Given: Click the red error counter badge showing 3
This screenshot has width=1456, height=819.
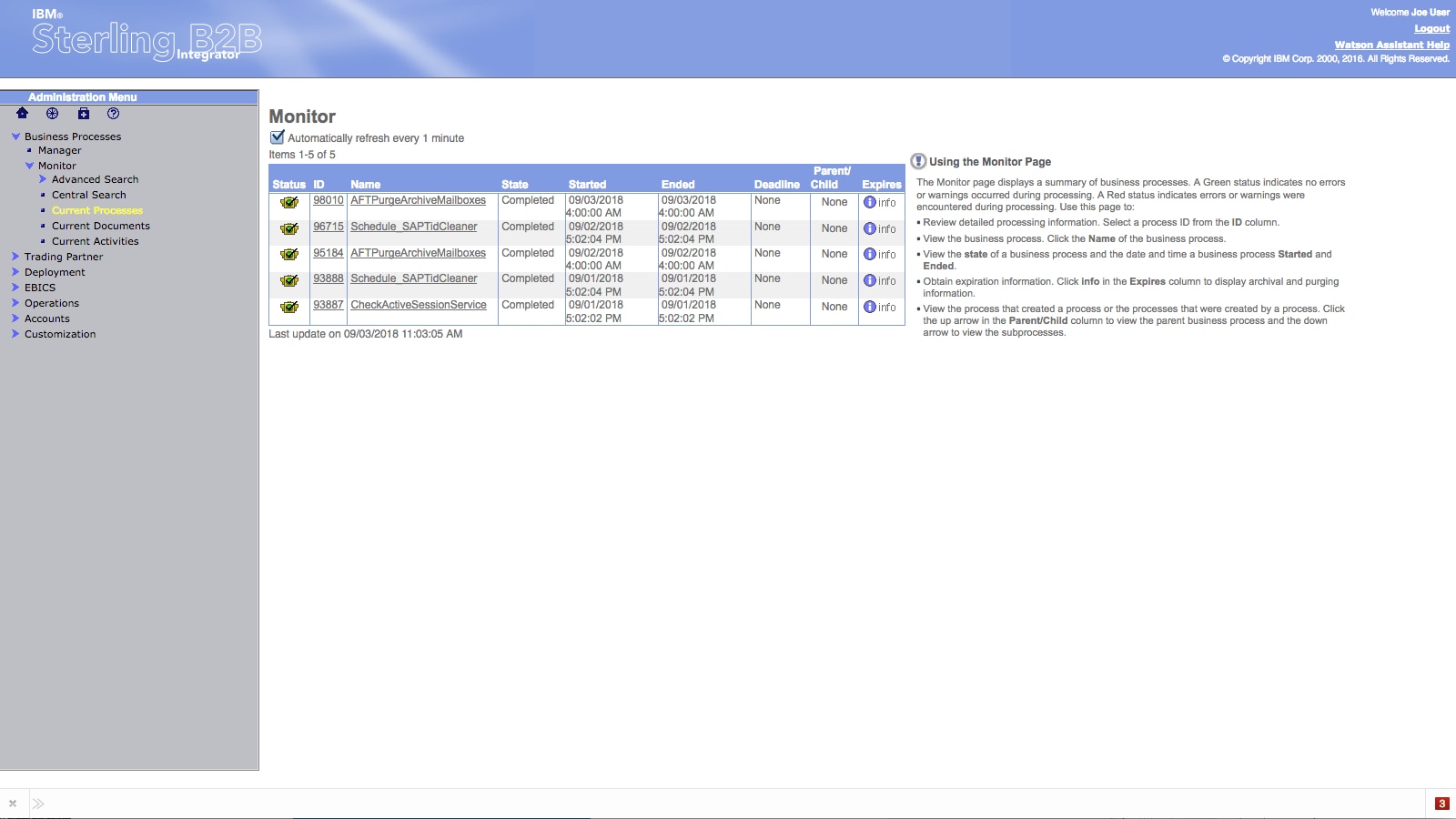Looking at the screenshot, I should [x=1441, y=804].
